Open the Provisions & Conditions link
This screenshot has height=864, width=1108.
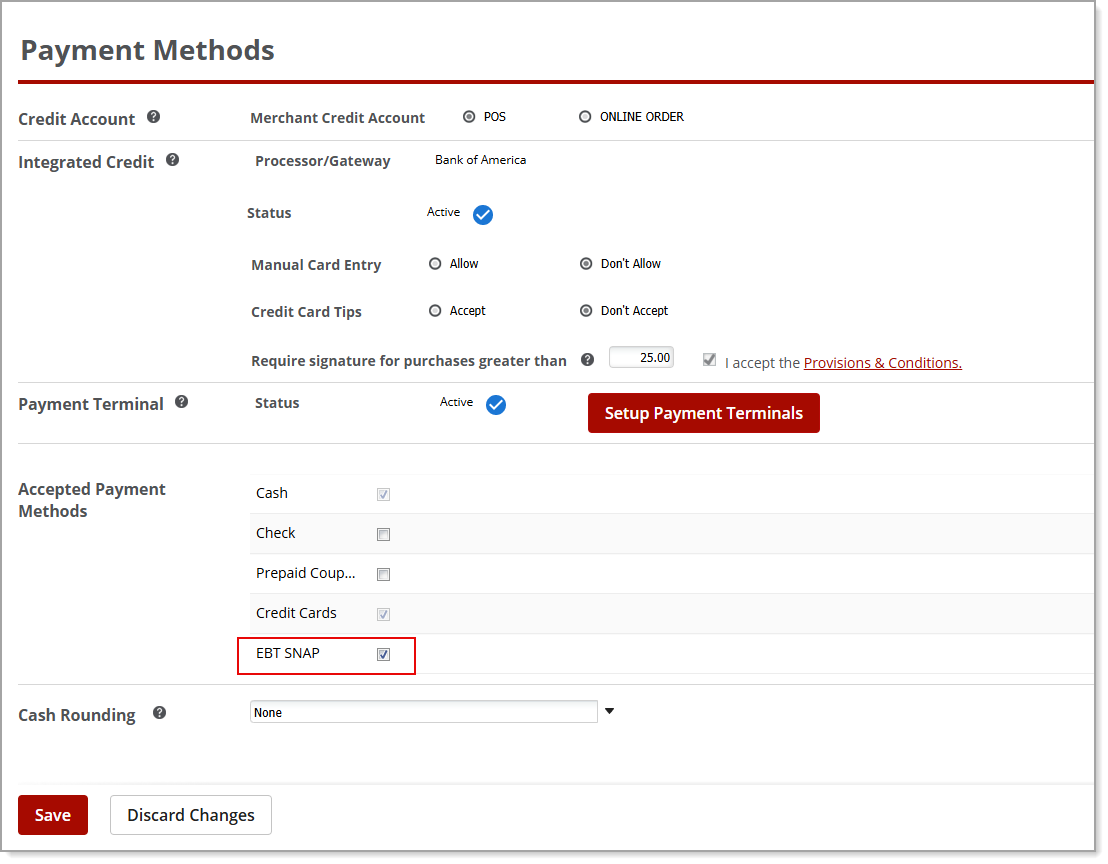(881, 362)
